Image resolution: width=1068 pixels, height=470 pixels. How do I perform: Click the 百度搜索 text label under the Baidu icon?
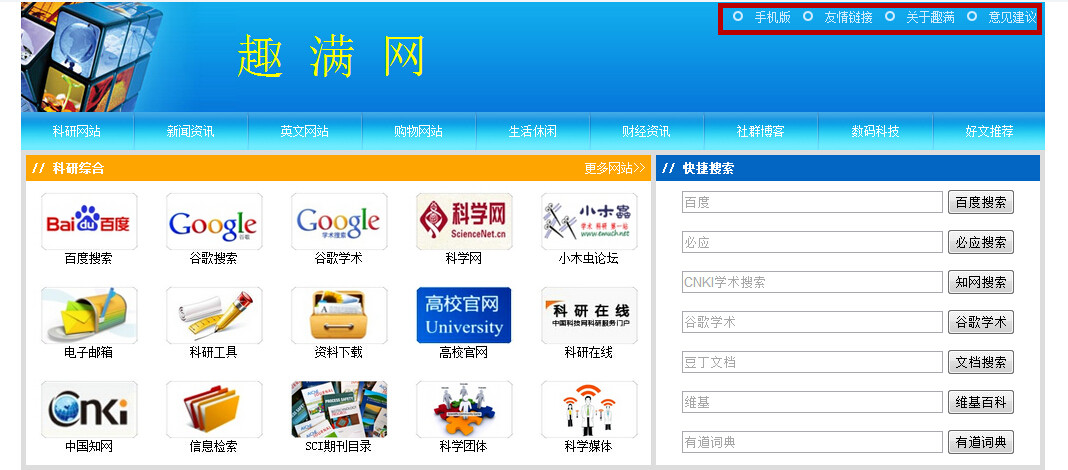pyautogui.click(x=89, y=259)
